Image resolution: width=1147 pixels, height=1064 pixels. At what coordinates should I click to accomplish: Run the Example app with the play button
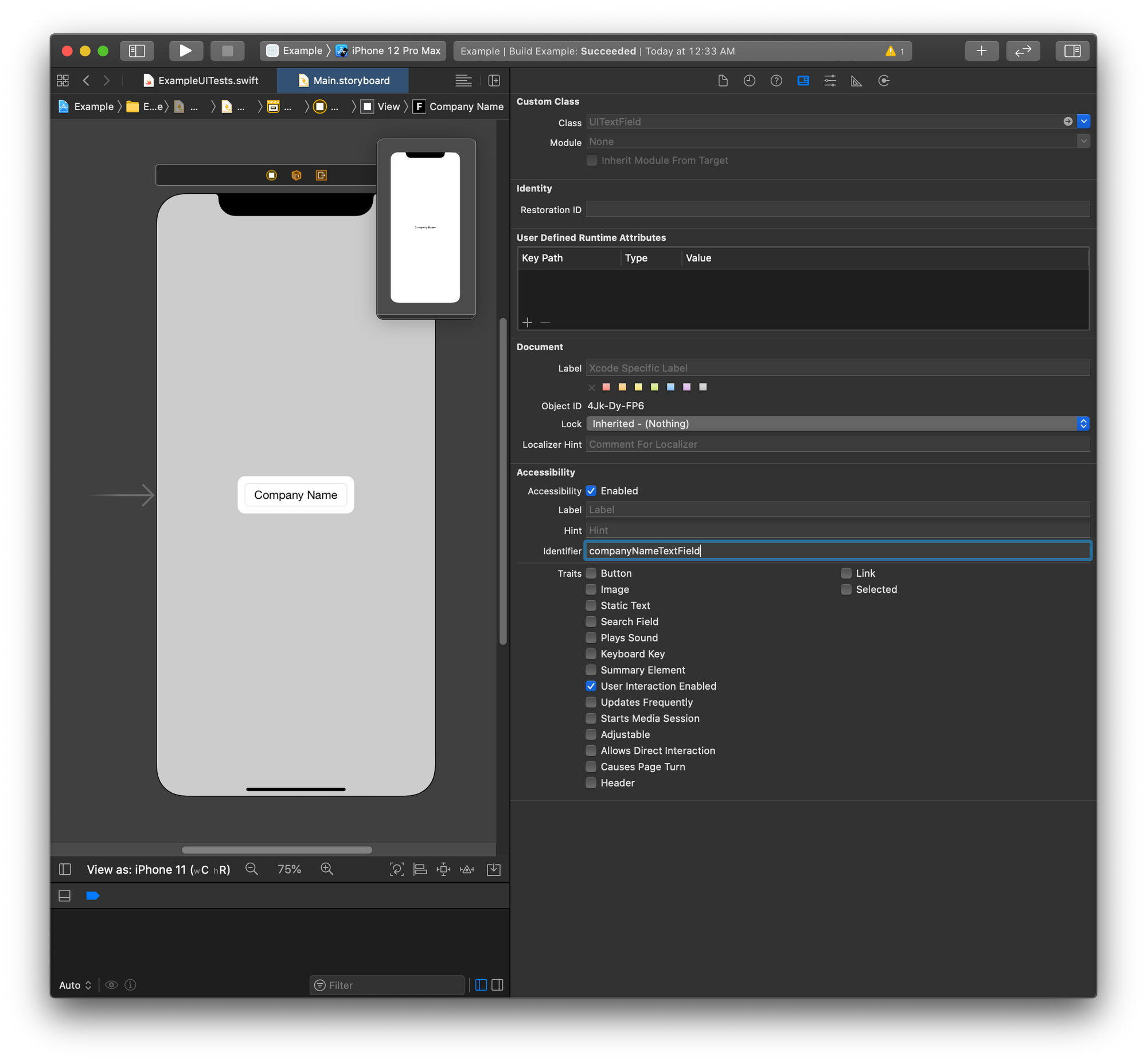[185, 50]
